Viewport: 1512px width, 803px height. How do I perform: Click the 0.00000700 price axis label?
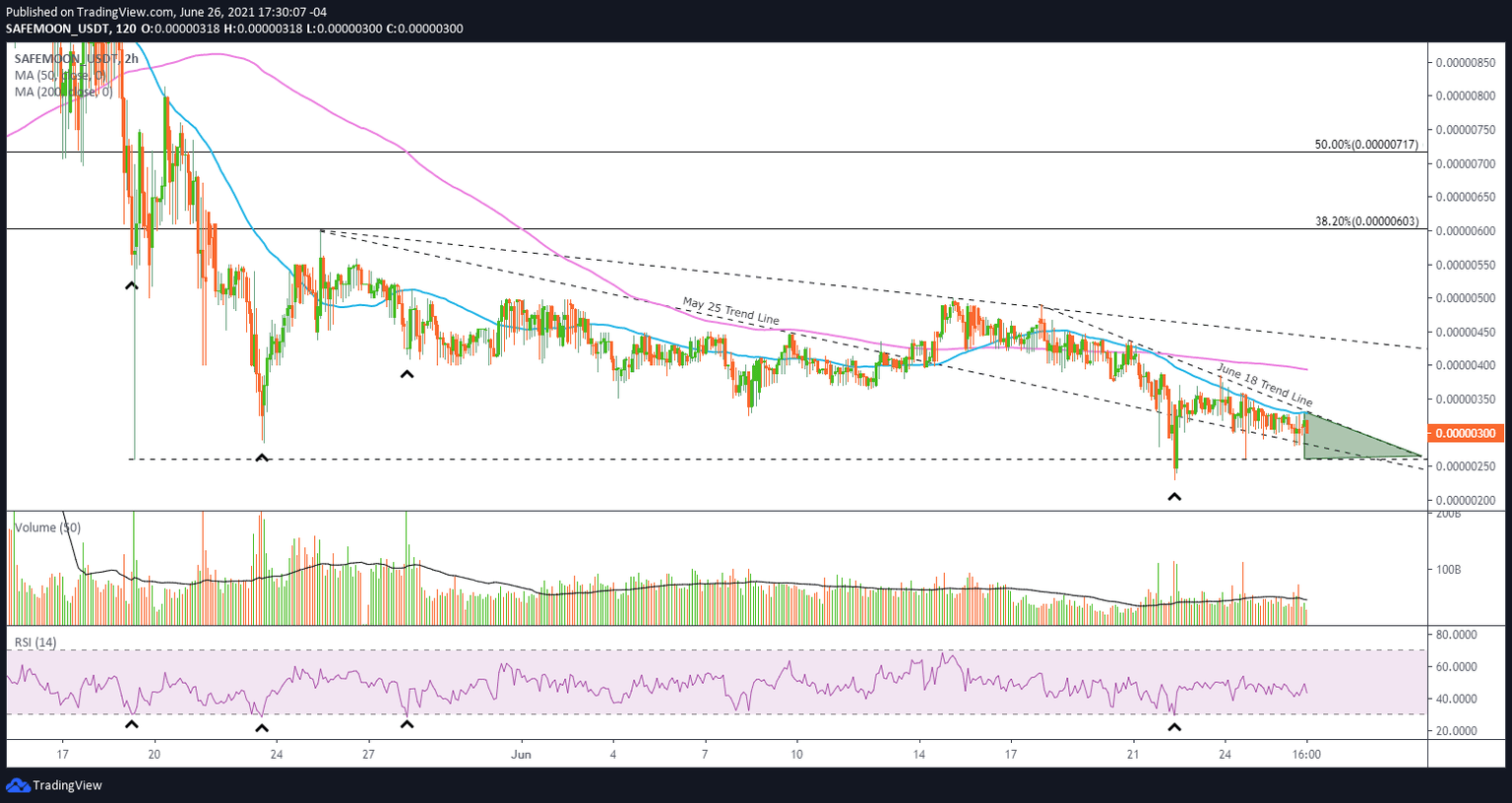pyautogui.click(x=1466, y=163)
